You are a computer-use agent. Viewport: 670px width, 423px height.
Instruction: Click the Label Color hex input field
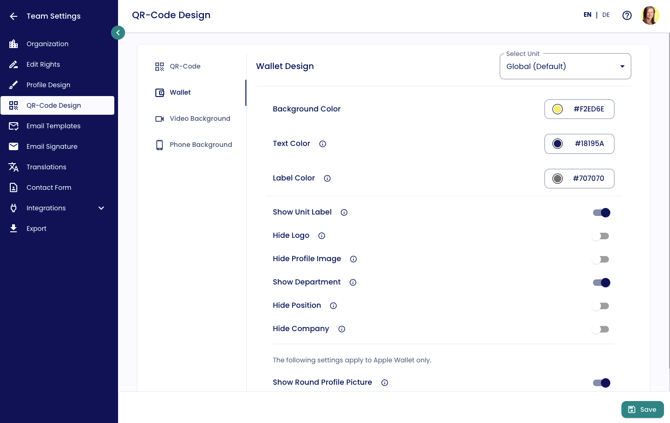click(x=589, y=179)
